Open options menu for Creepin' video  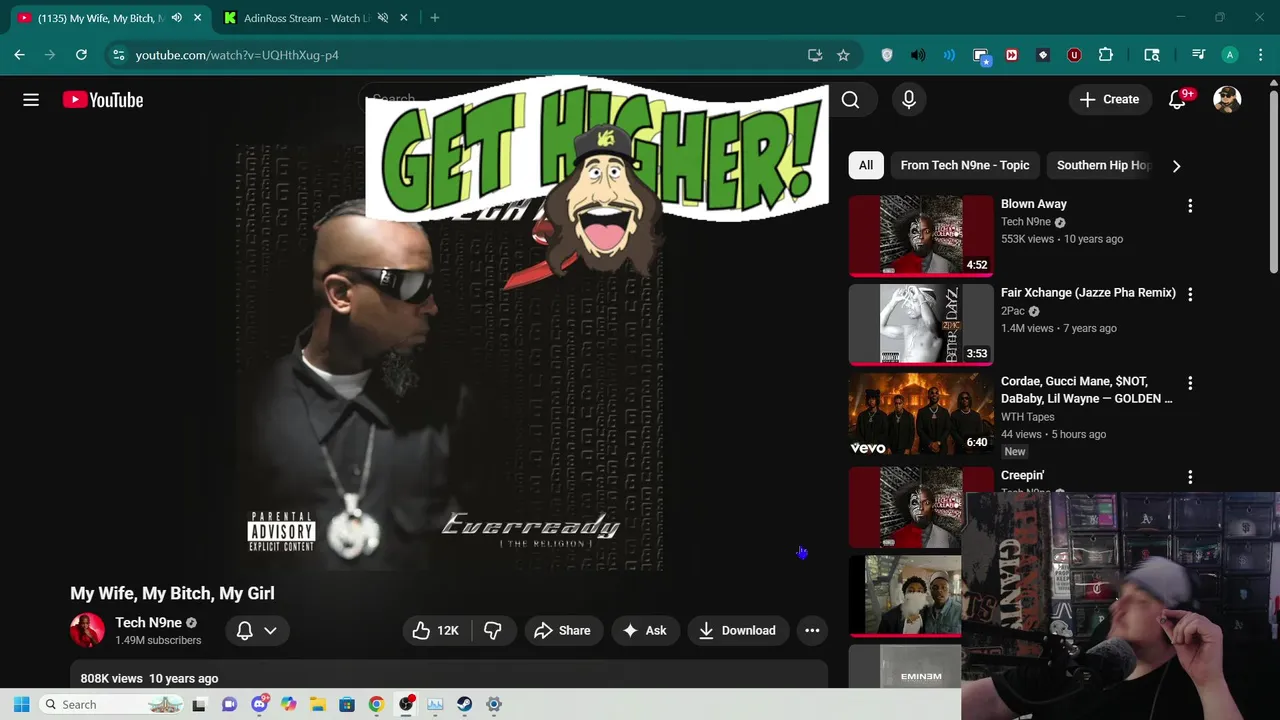(x=1190, y=478)
